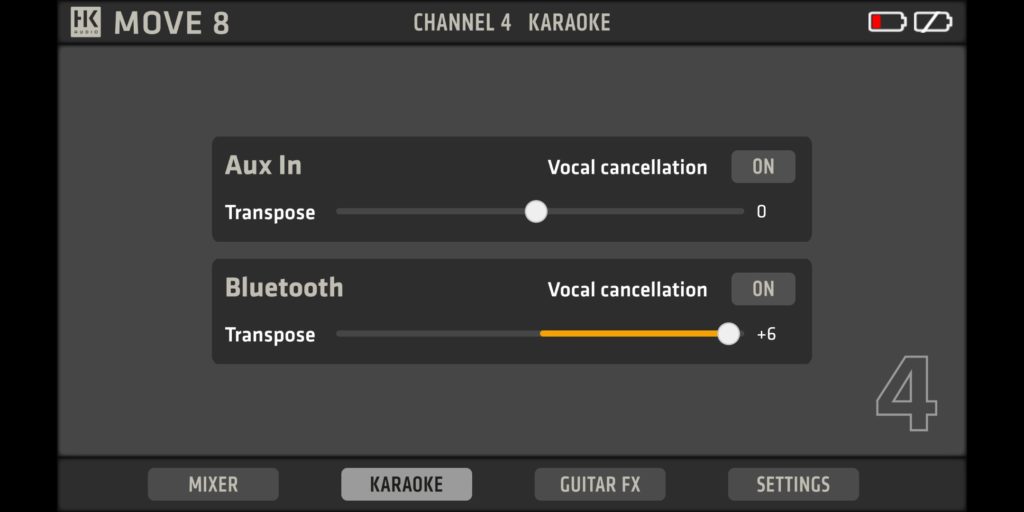This screenshot has width=1024, height=512.
Task: Open the GUITAR FX tab
Action: coord(599,485)
